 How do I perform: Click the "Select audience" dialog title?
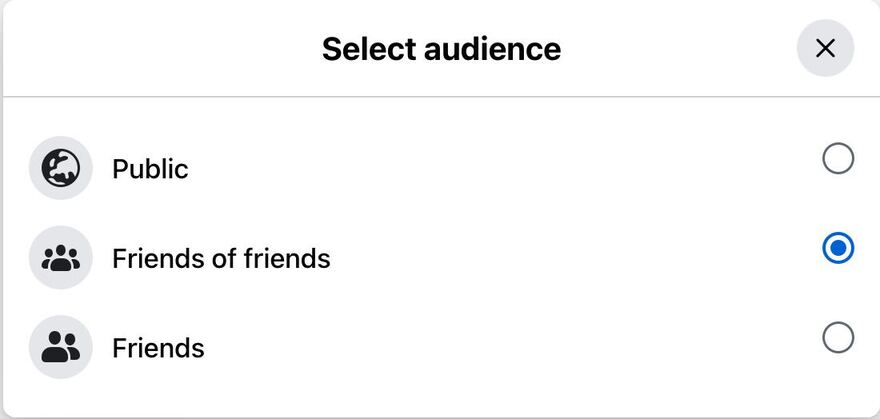click(x=441, y=48)
